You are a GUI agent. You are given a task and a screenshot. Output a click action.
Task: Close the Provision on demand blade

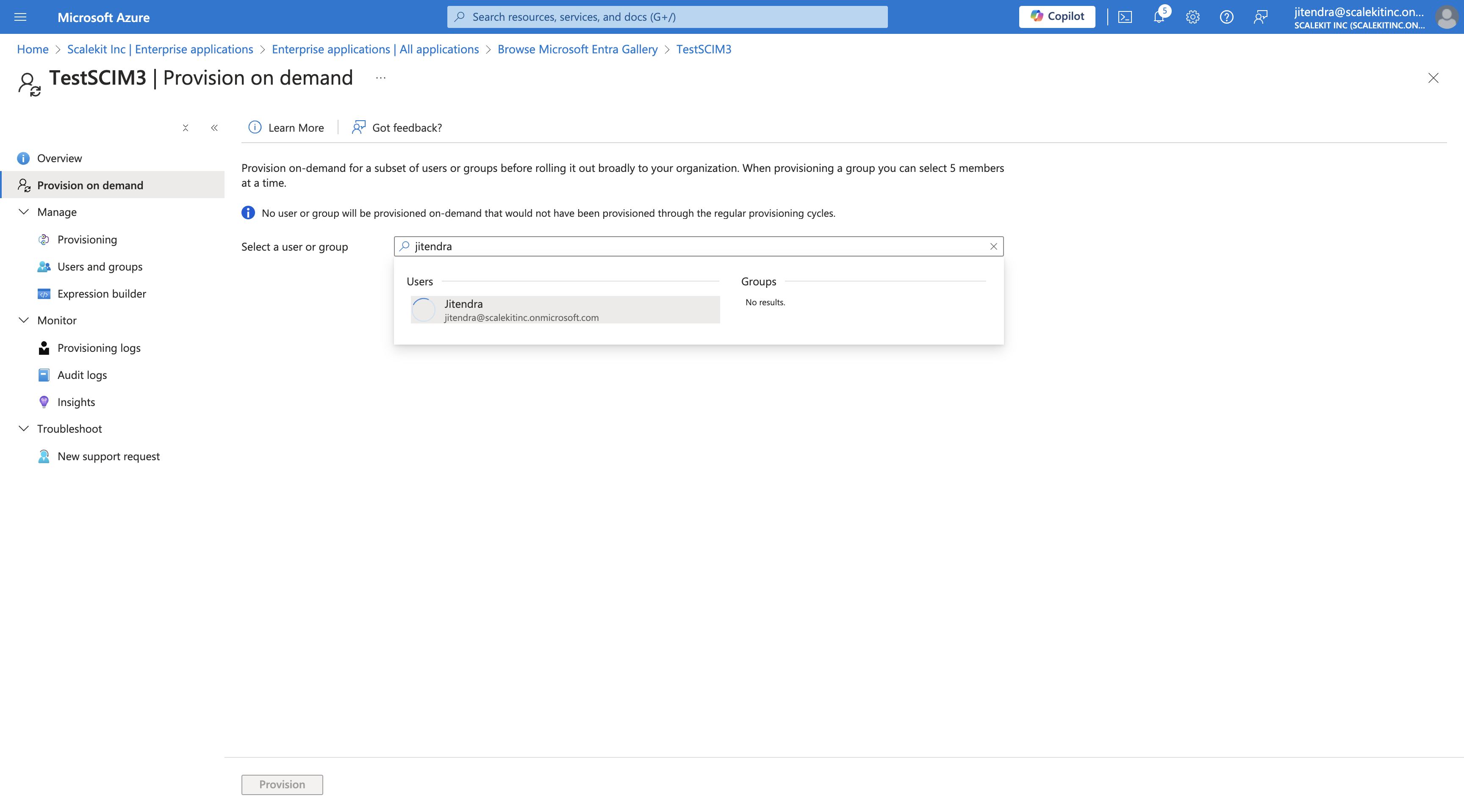click(1433, 78)
